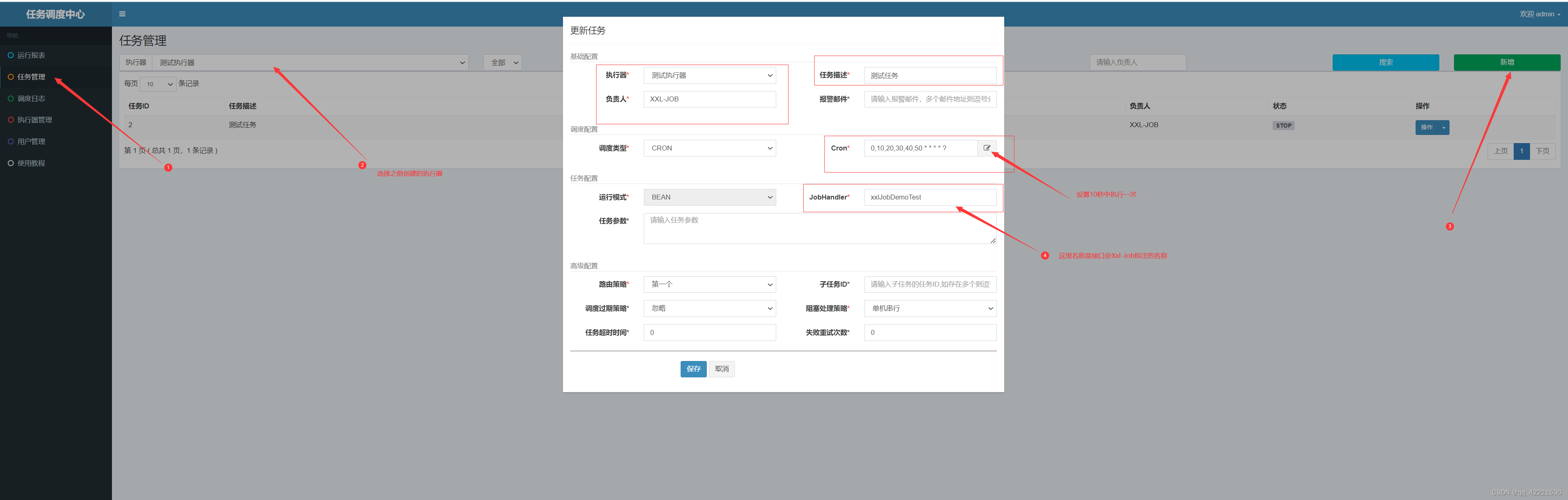Expand the 调度类型 CRON dropdown

click(710, 148)
